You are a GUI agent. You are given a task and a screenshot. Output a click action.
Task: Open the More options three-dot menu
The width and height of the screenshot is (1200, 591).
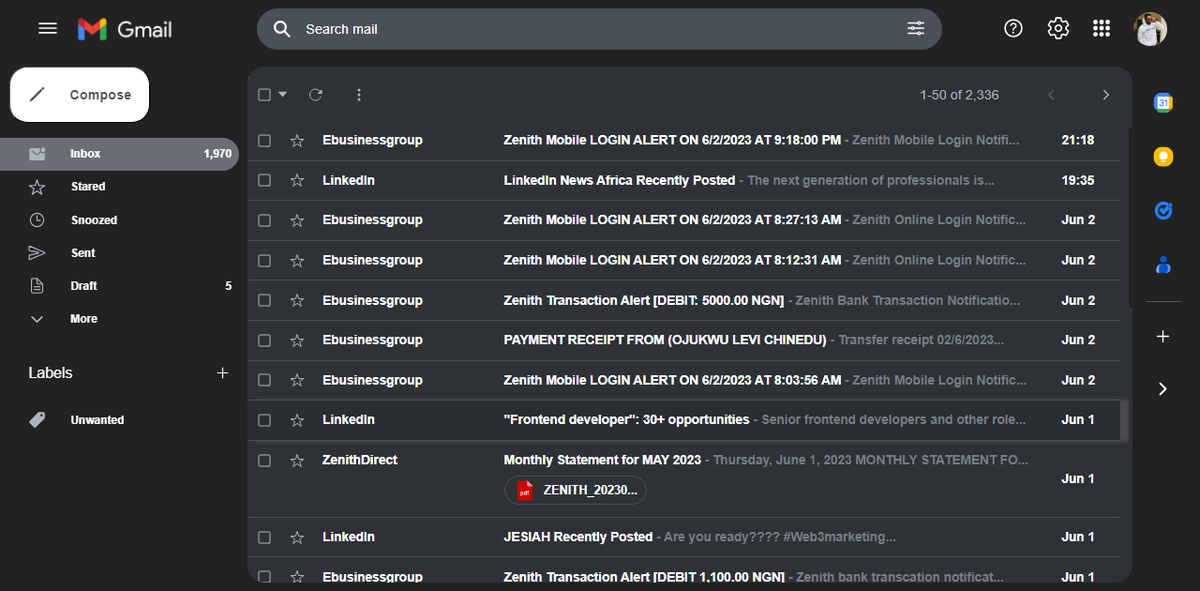[359, 95]
